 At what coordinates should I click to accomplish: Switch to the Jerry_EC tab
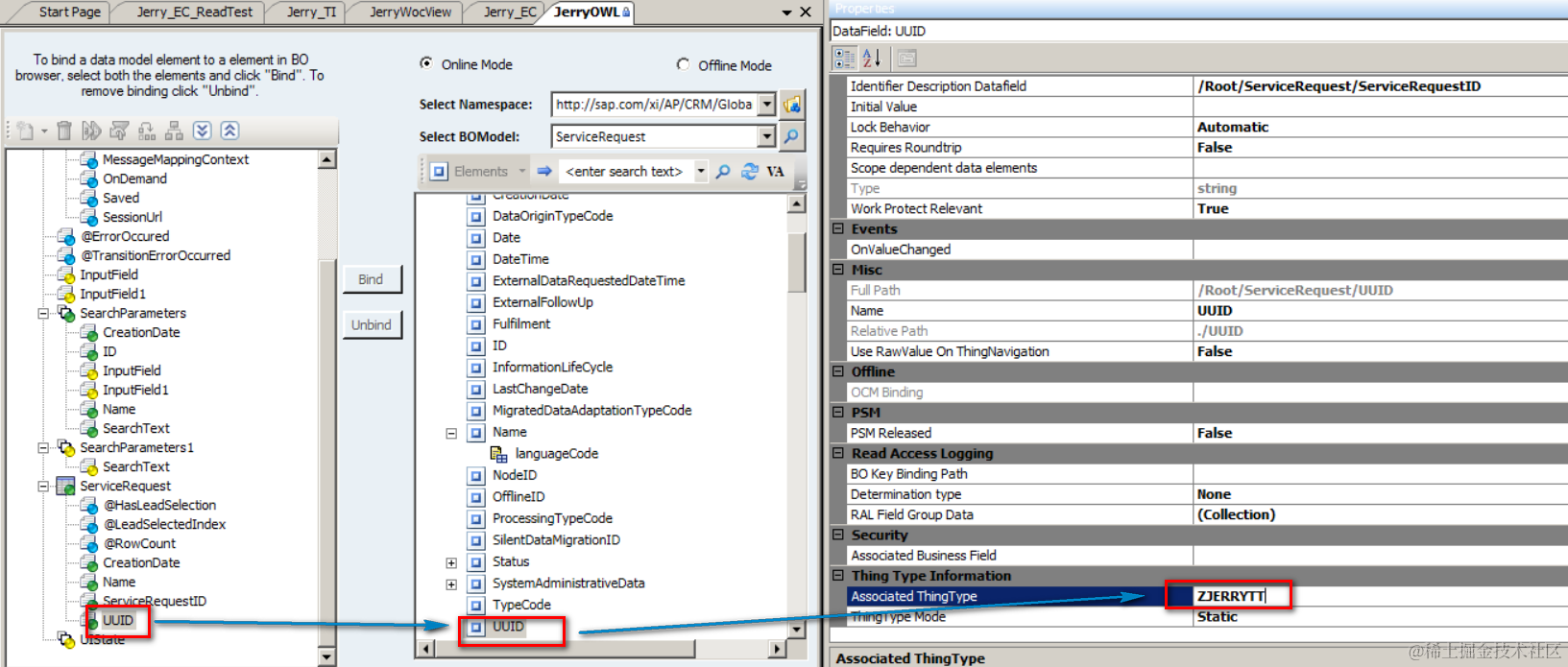(x=510, y=12)
